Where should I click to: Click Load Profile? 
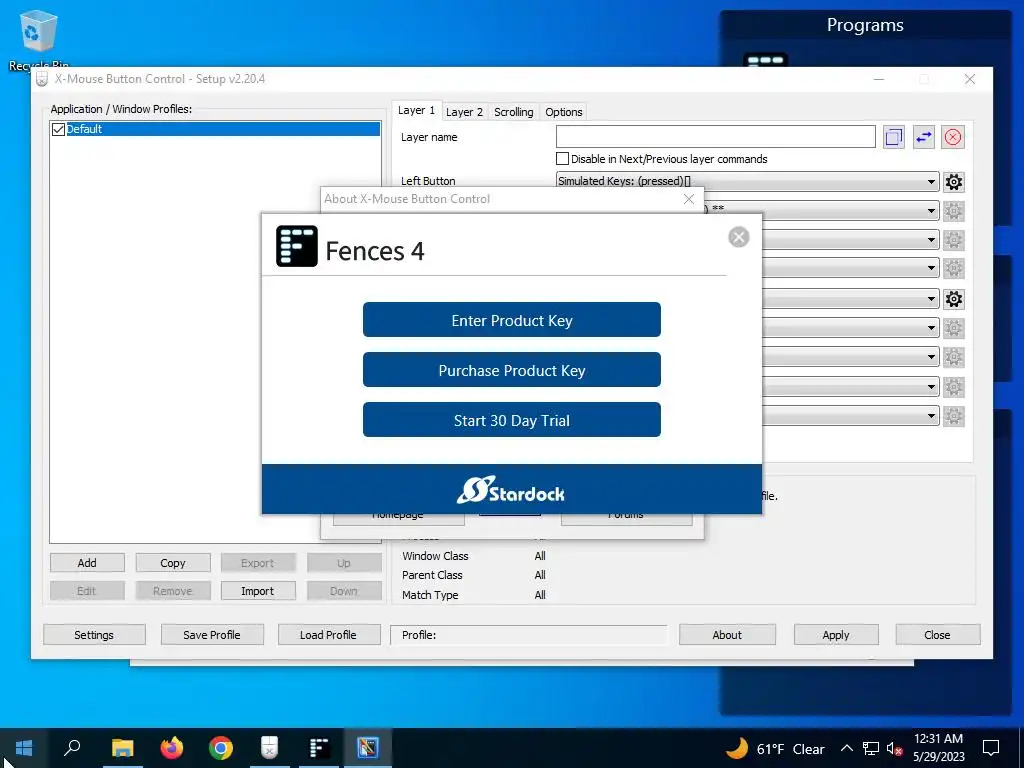coord(328,635)
